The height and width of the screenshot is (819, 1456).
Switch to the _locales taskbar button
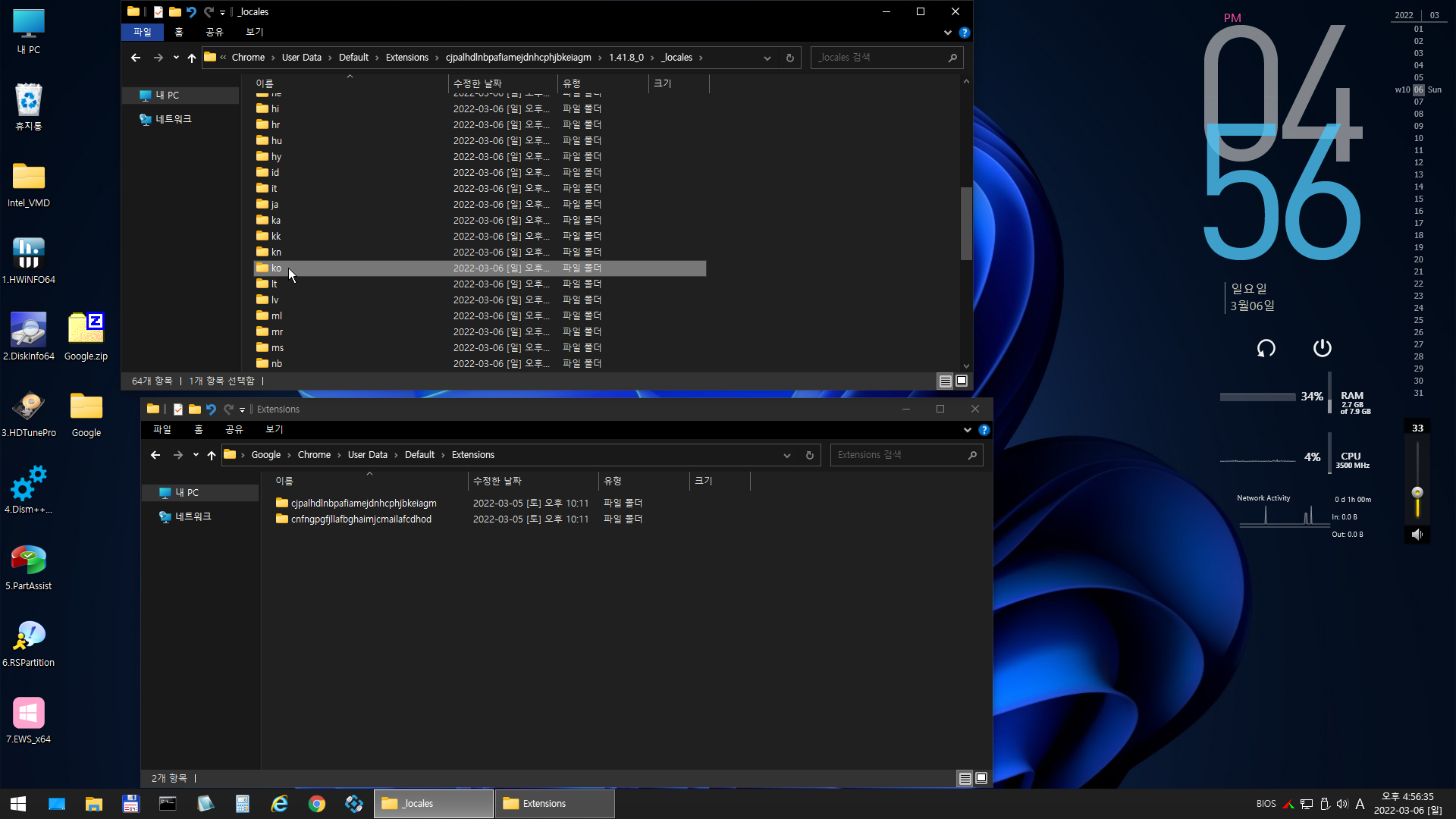pyautogui.click(x=434, y=804)
